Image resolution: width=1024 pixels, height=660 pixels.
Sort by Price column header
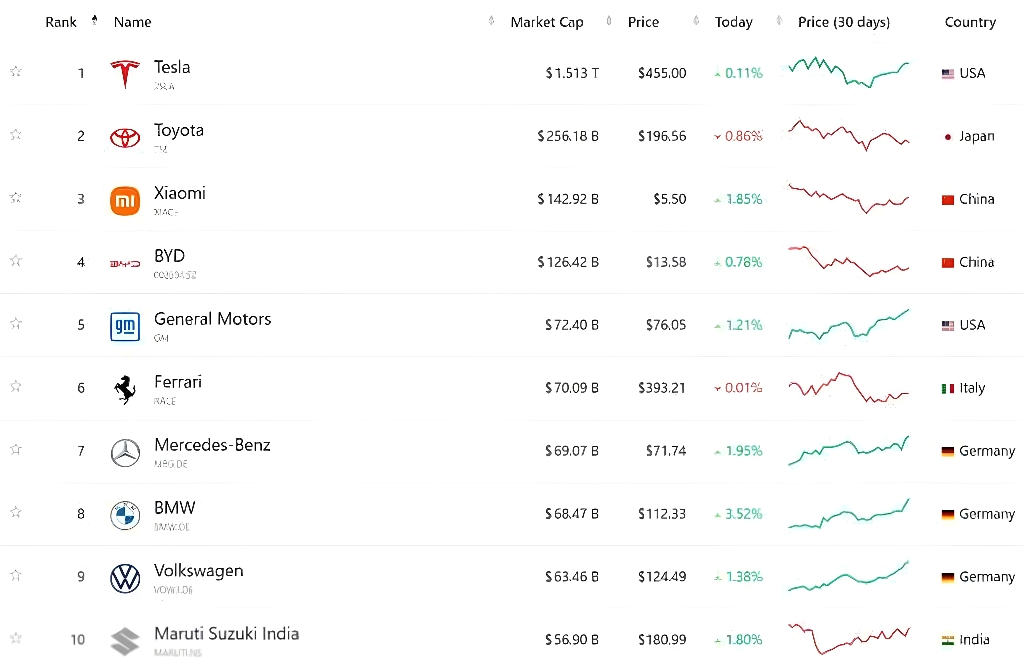pos(644,22)
